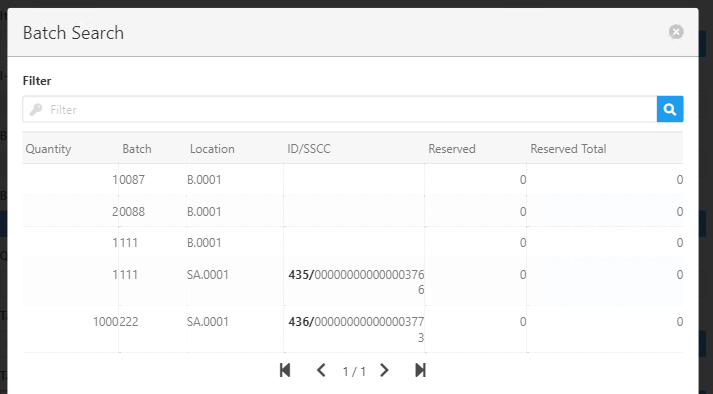
Task: Sort by Quantity column header
Action: coord(48,149)
